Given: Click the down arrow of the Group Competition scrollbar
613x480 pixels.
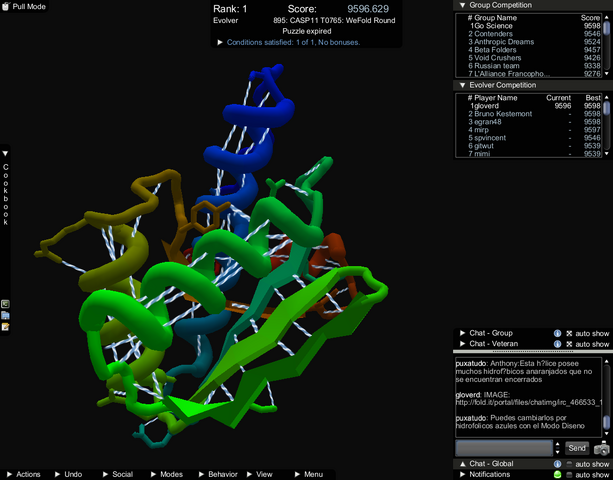Looking at the screenshot, I should coord(606,73).
